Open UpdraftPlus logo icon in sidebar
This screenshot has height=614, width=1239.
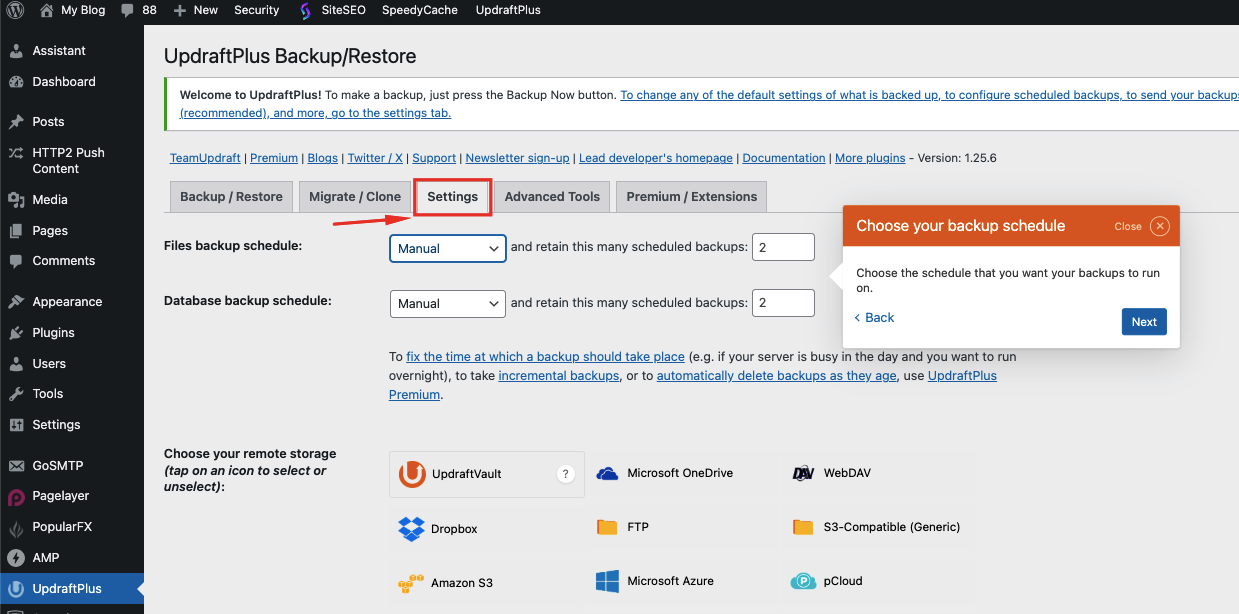16,589
